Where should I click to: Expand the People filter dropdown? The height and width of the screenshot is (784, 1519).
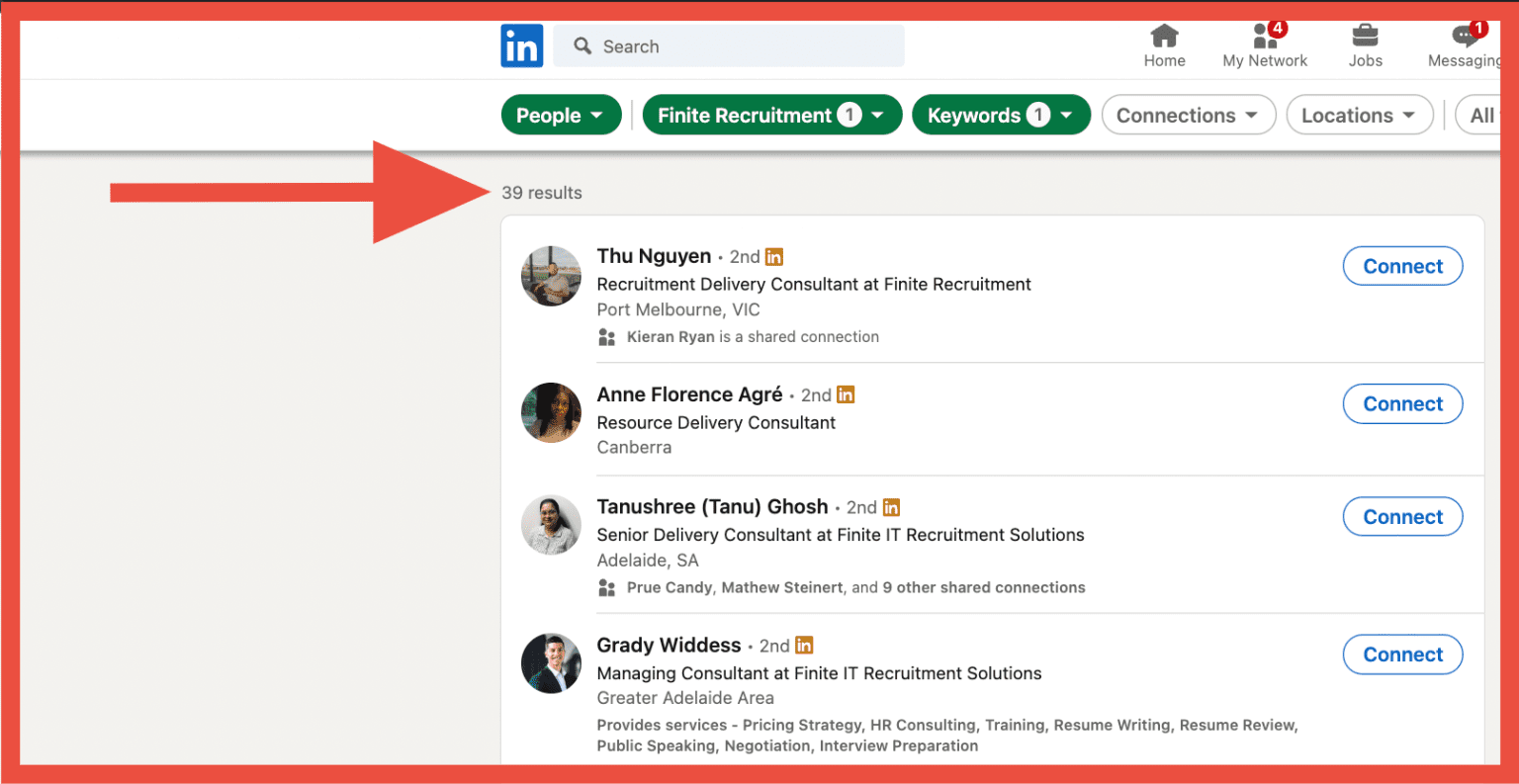(x=561, y=116)
